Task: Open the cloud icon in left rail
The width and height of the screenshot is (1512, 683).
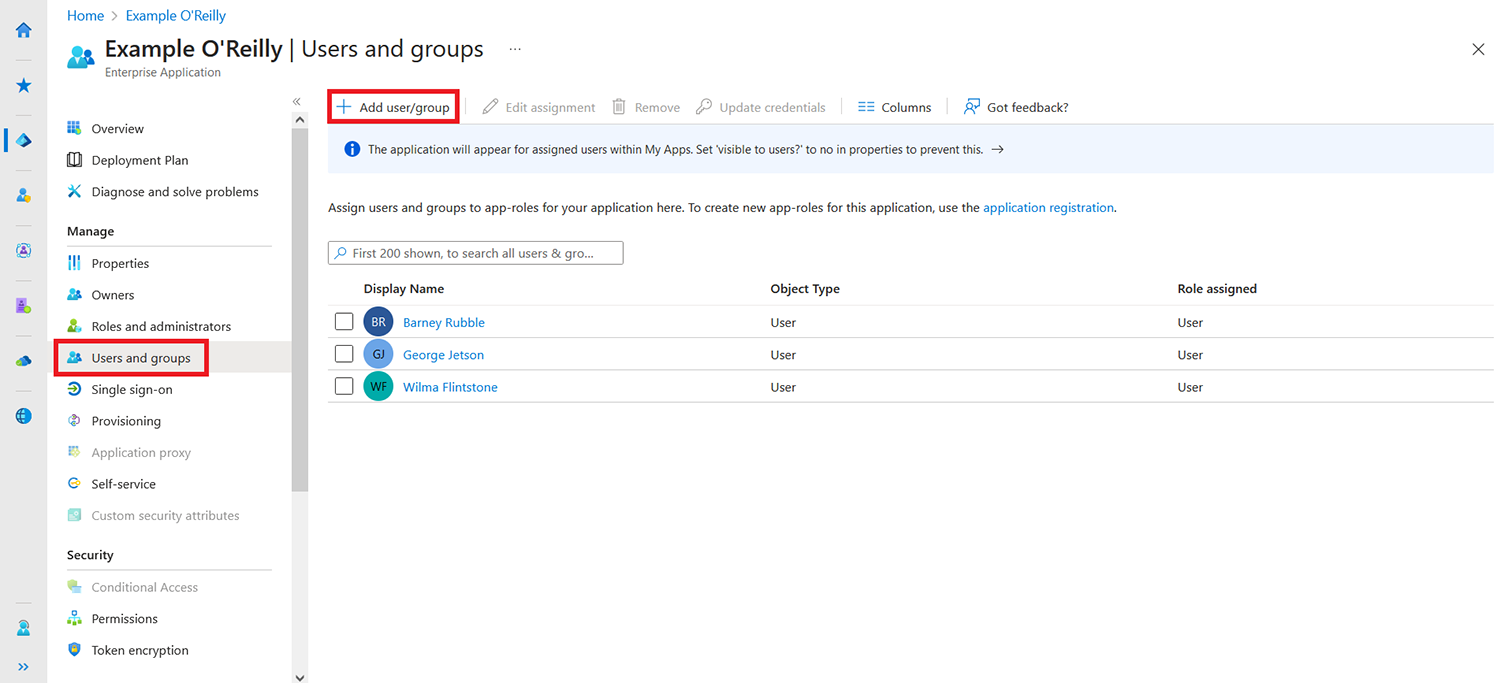Action: [x=24, y=361]
